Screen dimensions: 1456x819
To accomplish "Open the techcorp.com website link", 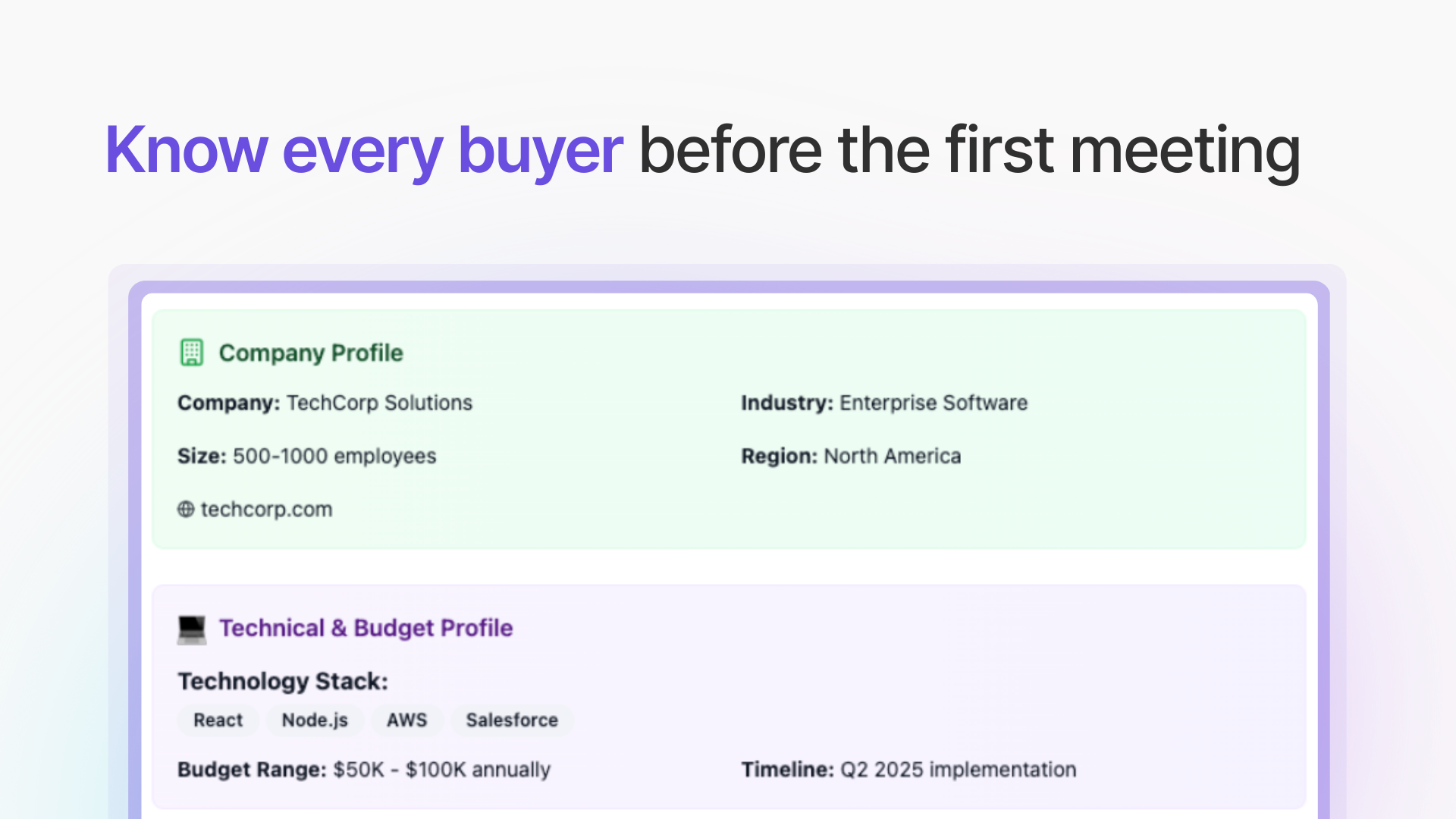I will 266,510.
